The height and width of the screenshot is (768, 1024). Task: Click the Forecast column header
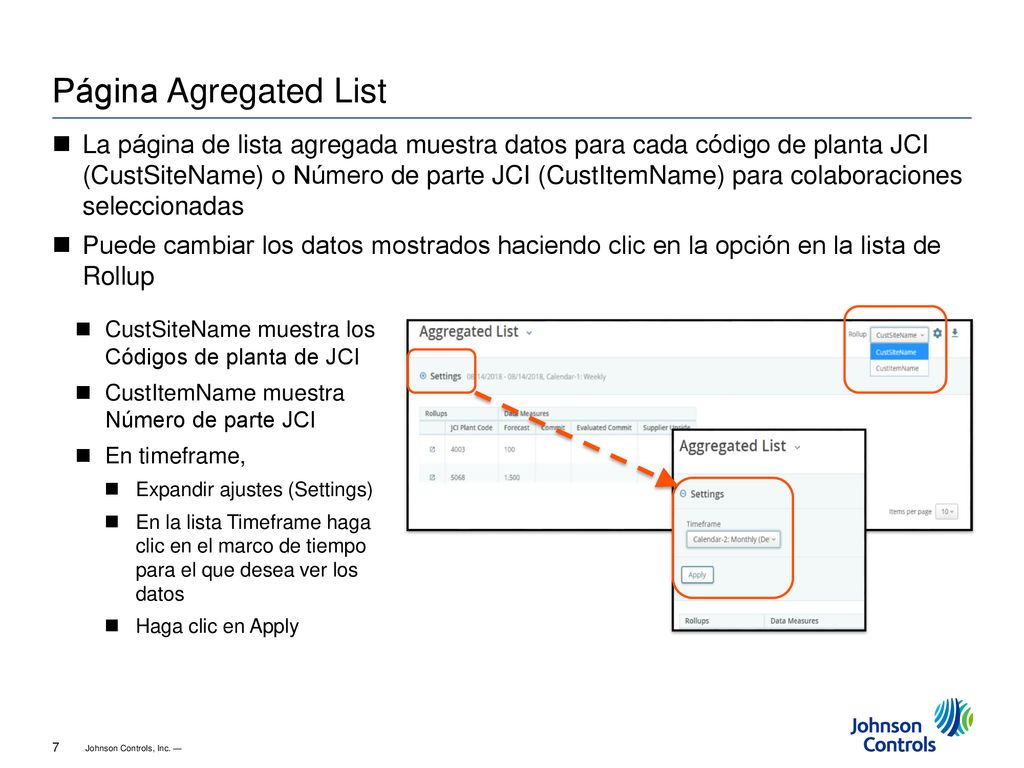[x=517, y=428]
